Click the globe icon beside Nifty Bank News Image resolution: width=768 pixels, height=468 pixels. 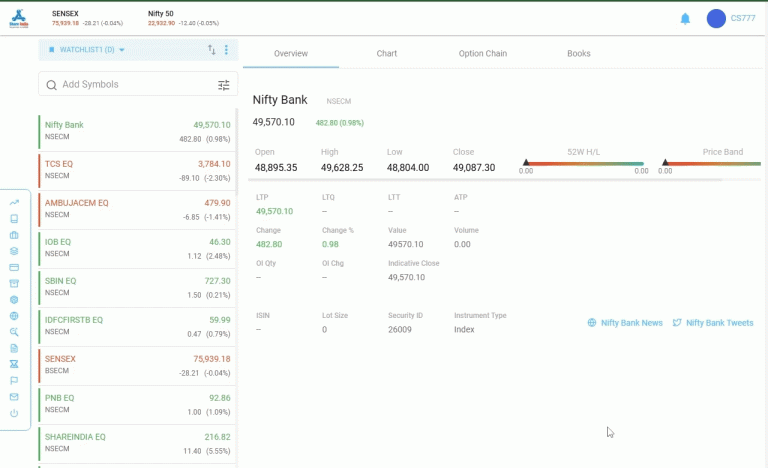point(592,323)
